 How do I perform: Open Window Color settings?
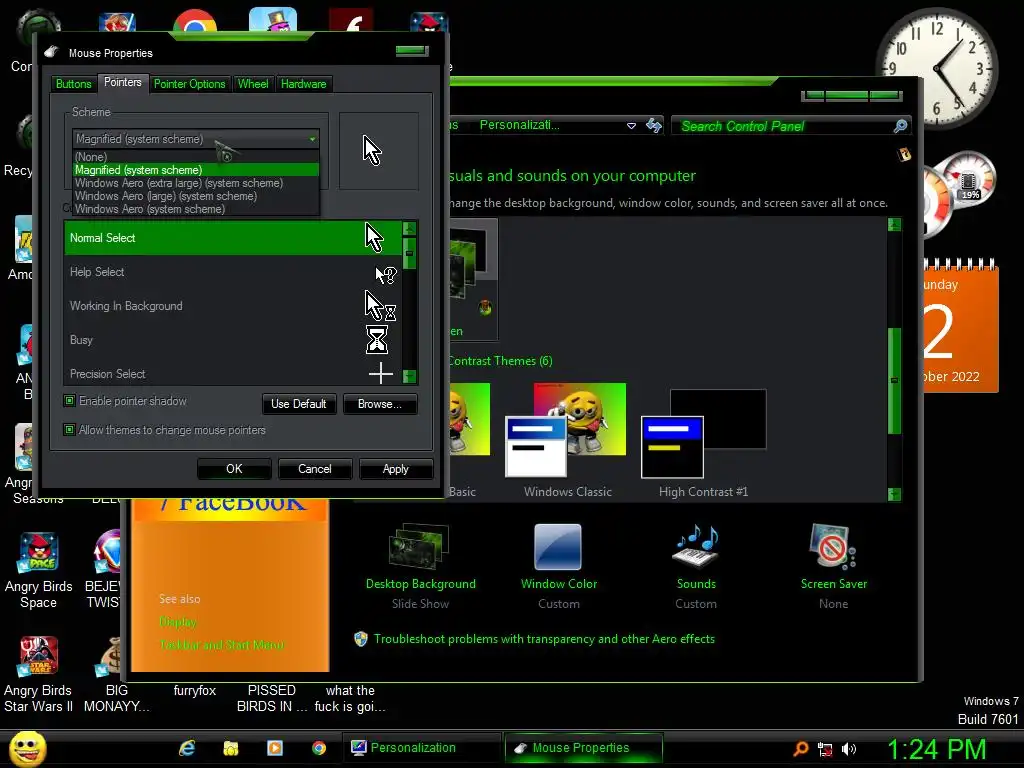[x=558, y=566]
